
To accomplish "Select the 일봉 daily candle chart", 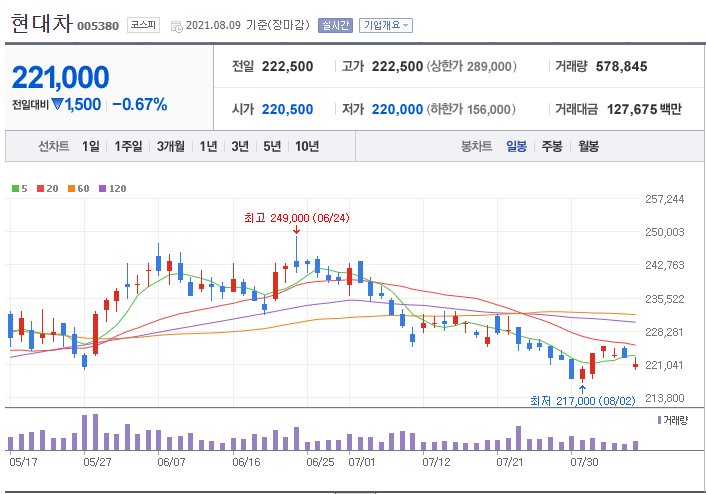I will tap(516, 146).
